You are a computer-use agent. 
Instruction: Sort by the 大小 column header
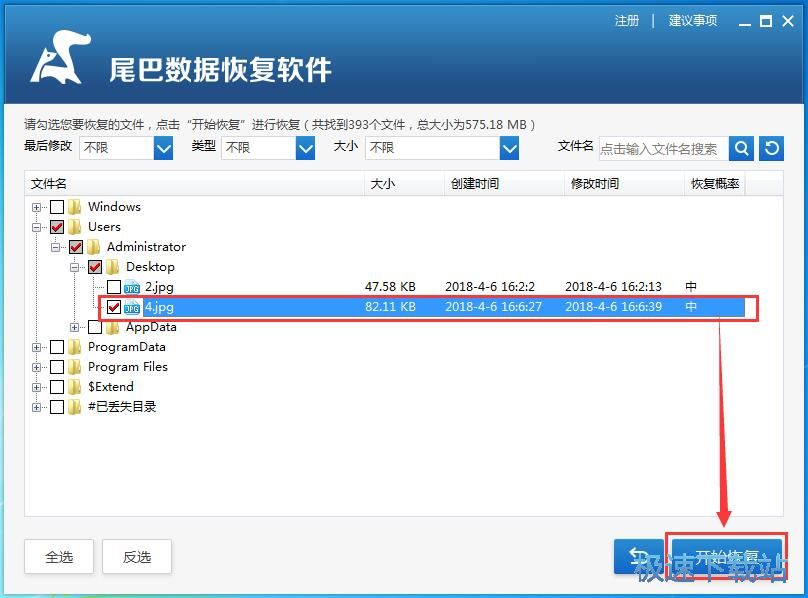point(405,184)
